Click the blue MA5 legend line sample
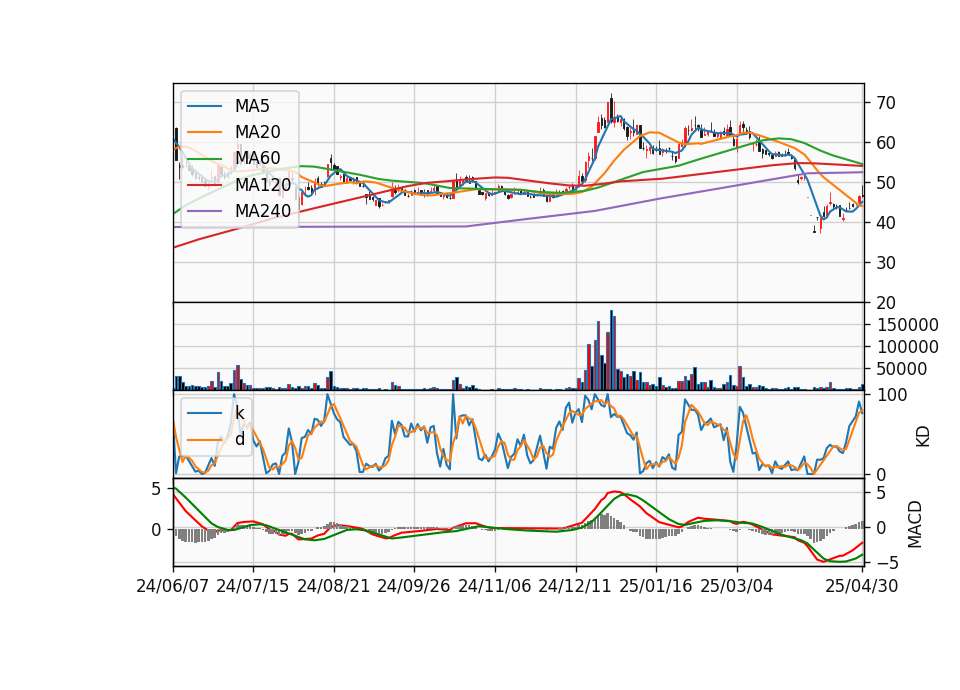 click(204, 106)
